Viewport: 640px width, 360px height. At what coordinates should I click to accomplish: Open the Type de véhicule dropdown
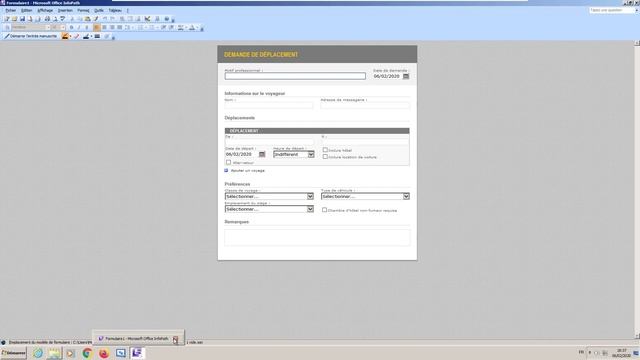point(406,196)
